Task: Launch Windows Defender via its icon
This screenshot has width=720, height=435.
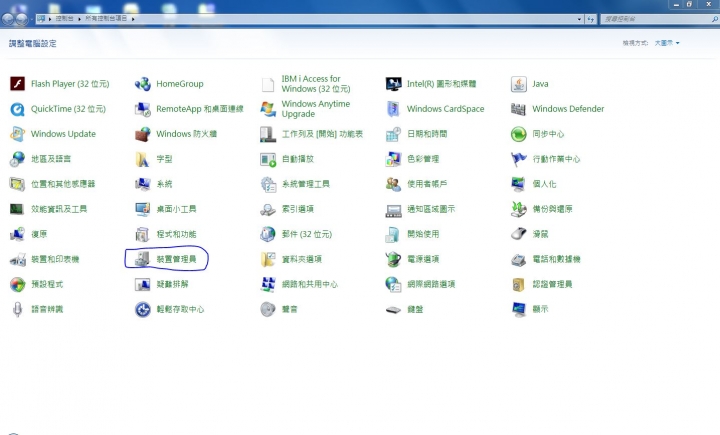Action: coord(519,109)
